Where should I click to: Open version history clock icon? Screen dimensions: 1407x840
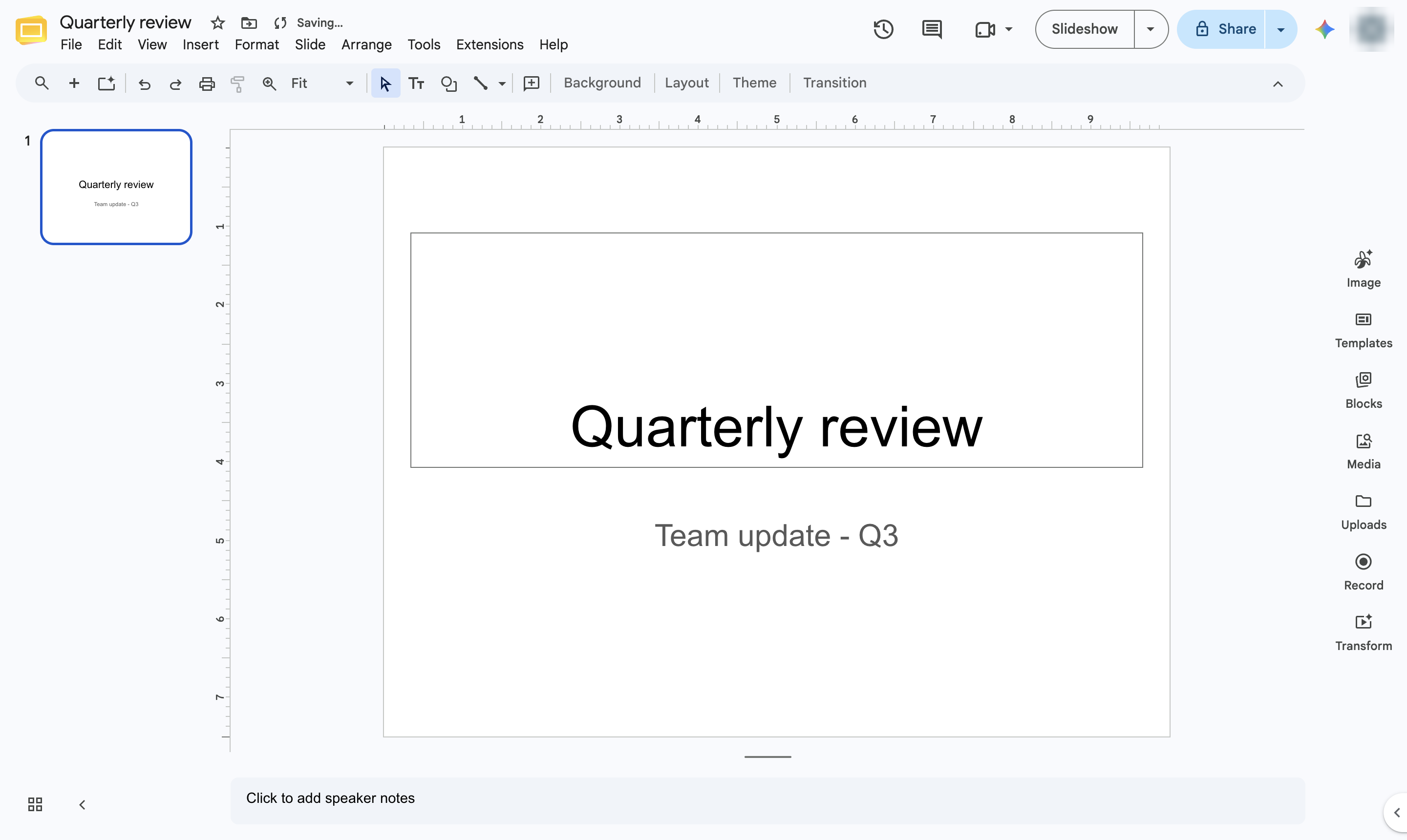pyautogui.click(x=883, y=29)
